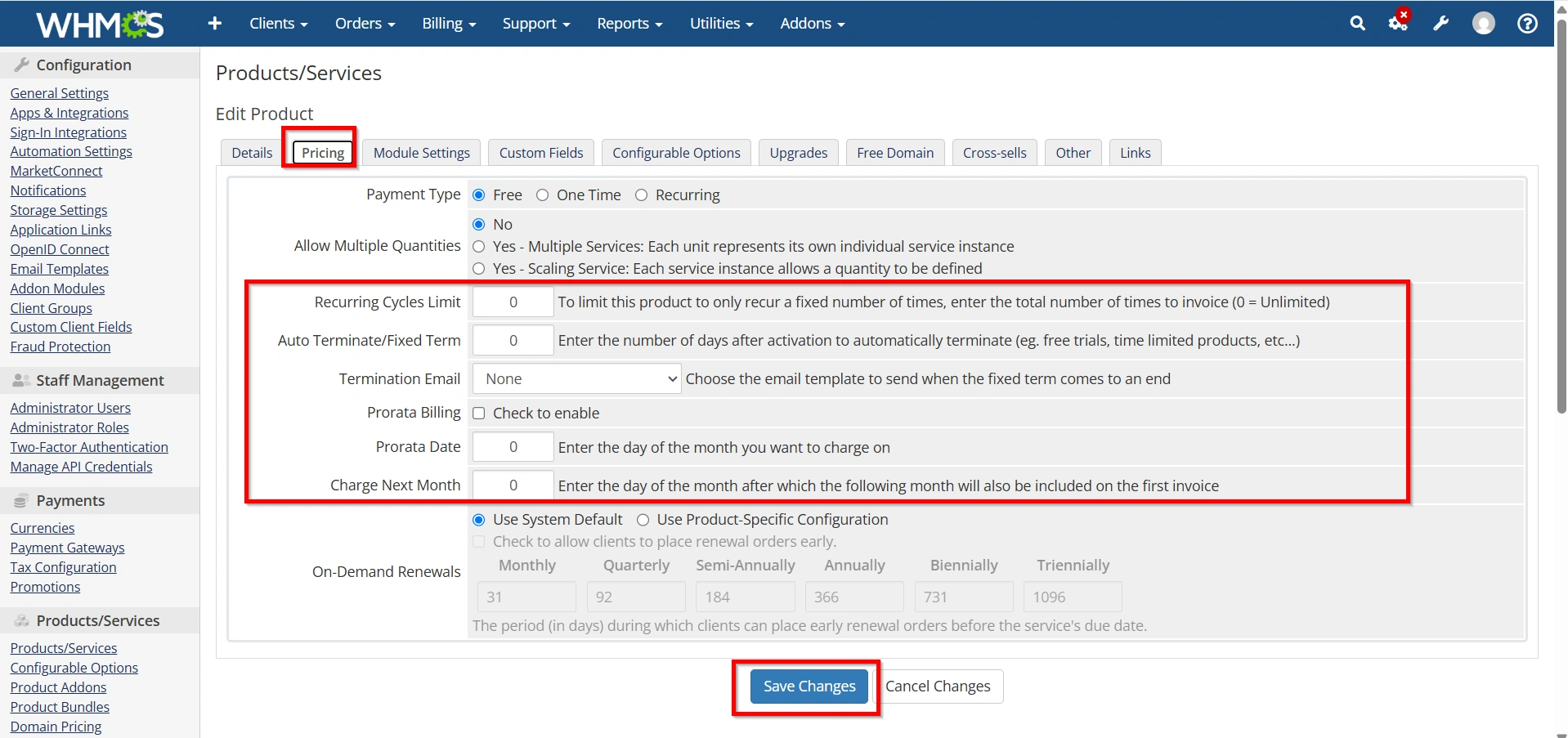Click the Cancel Changes button
The image size is (1568, 738).
click(938, 687)
